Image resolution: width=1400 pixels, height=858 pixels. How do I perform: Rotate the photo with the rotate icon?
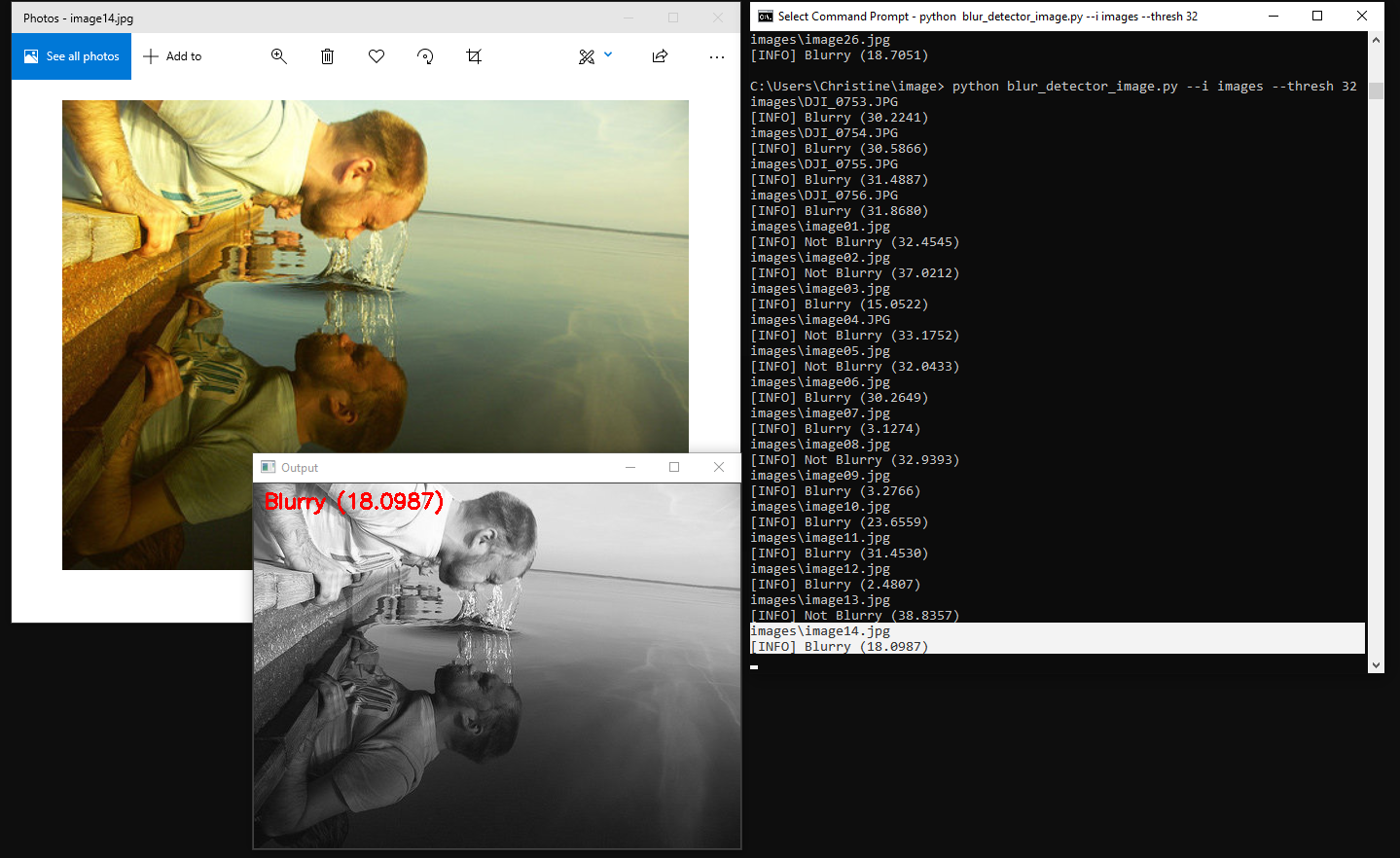tap(425, 56)
